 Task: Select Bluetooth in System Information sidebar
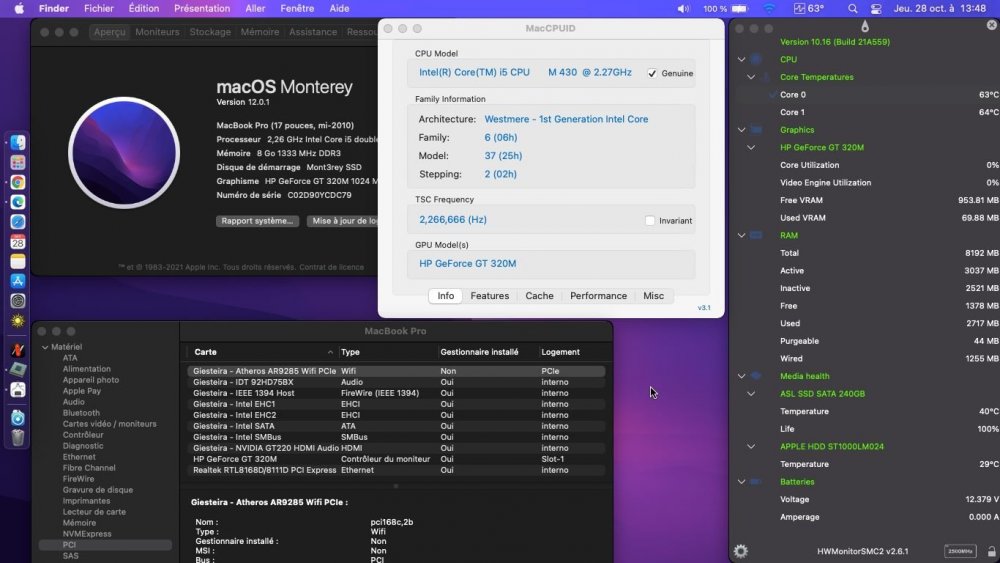click(81, 413)
